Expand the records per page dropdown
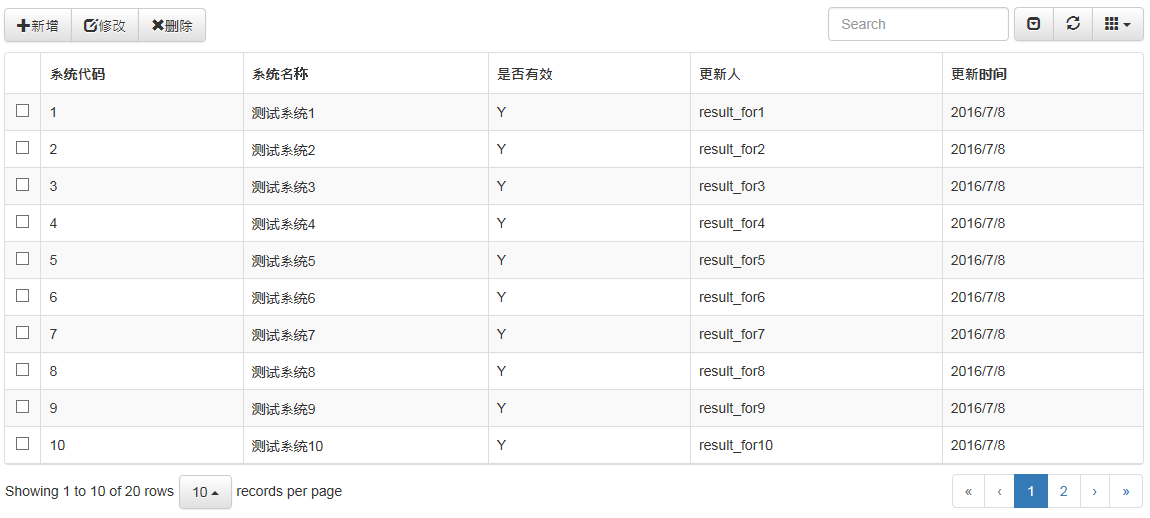1150x518 pixels. tap(205, 492)
